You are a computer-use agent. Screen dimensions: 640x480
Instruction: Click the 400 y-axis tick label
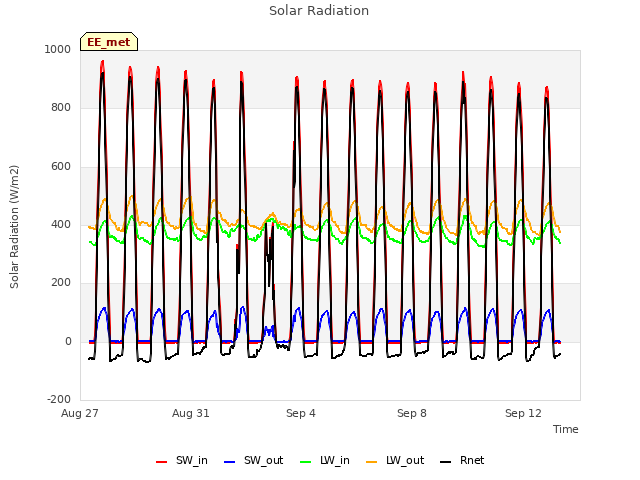click(61, 224)
